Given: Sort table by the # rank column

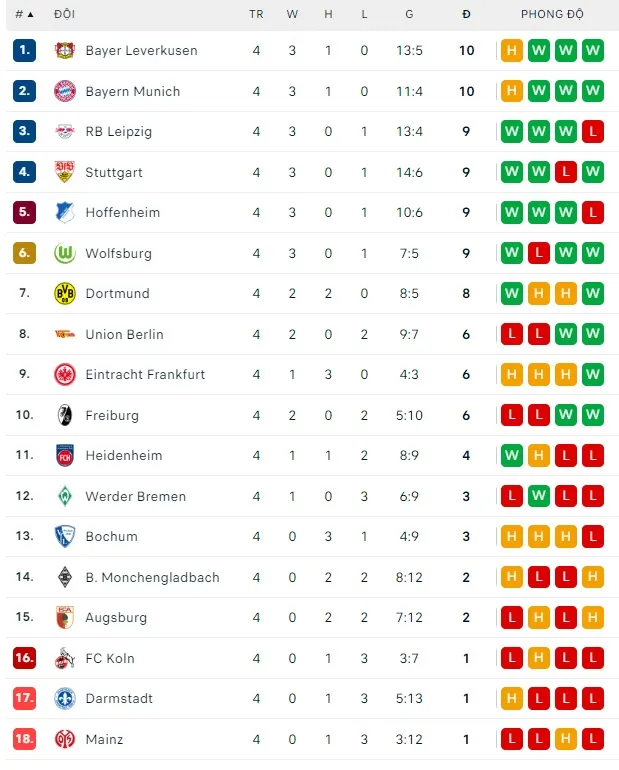Looking at the screenshot, I should pyautogui.click(x=24, y=15).
